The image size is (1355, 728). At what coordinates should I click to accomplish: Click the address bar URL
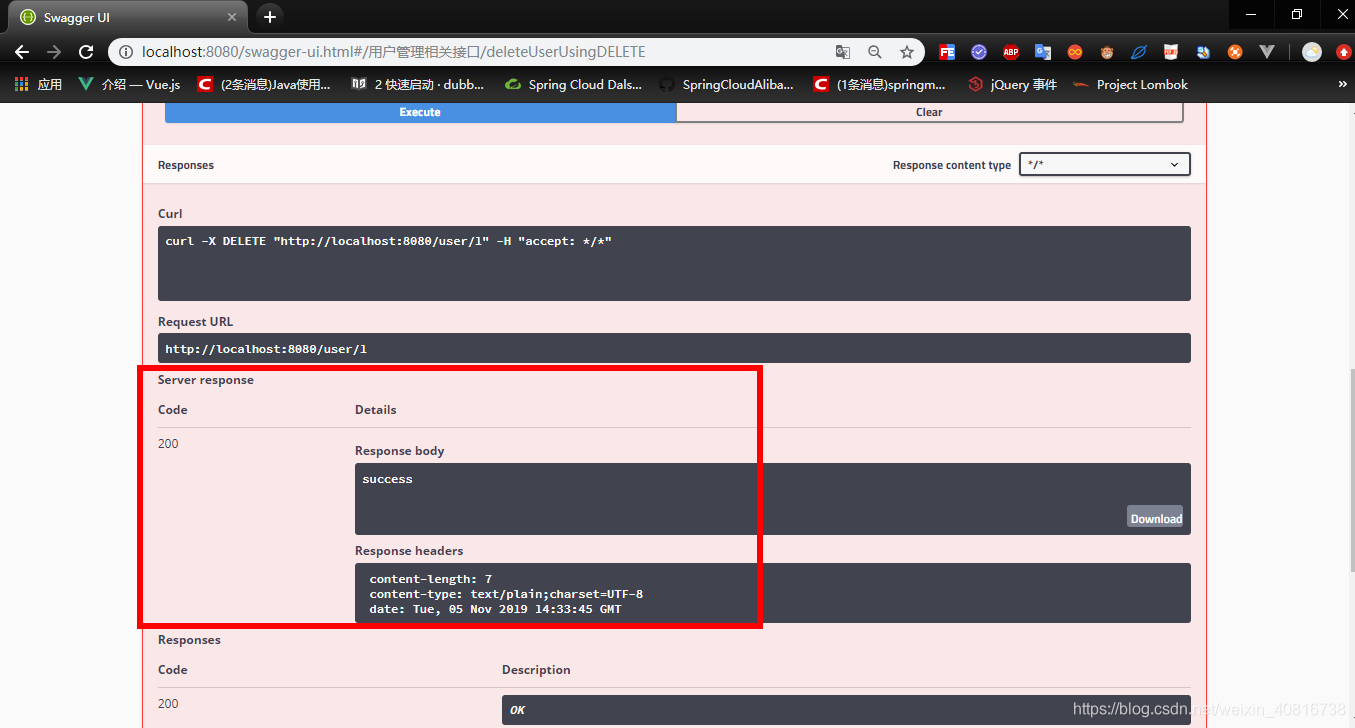pyautogui.click(x=394, y=52)
